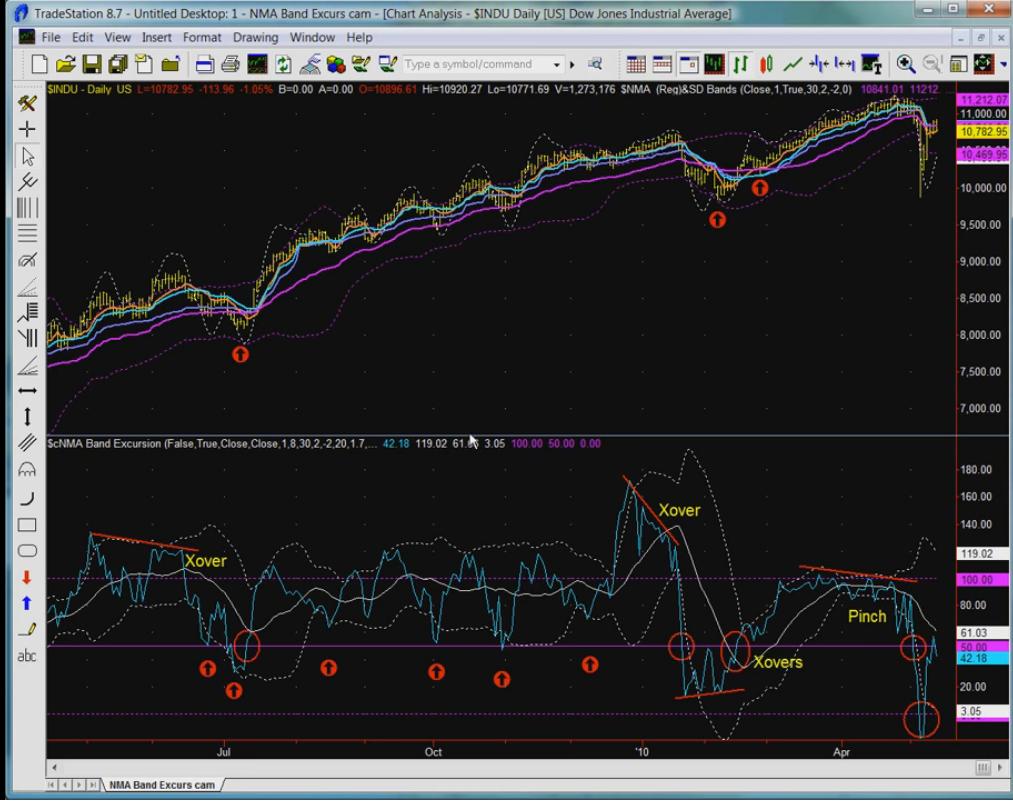Click the zoom in magnifier icon

906,65
